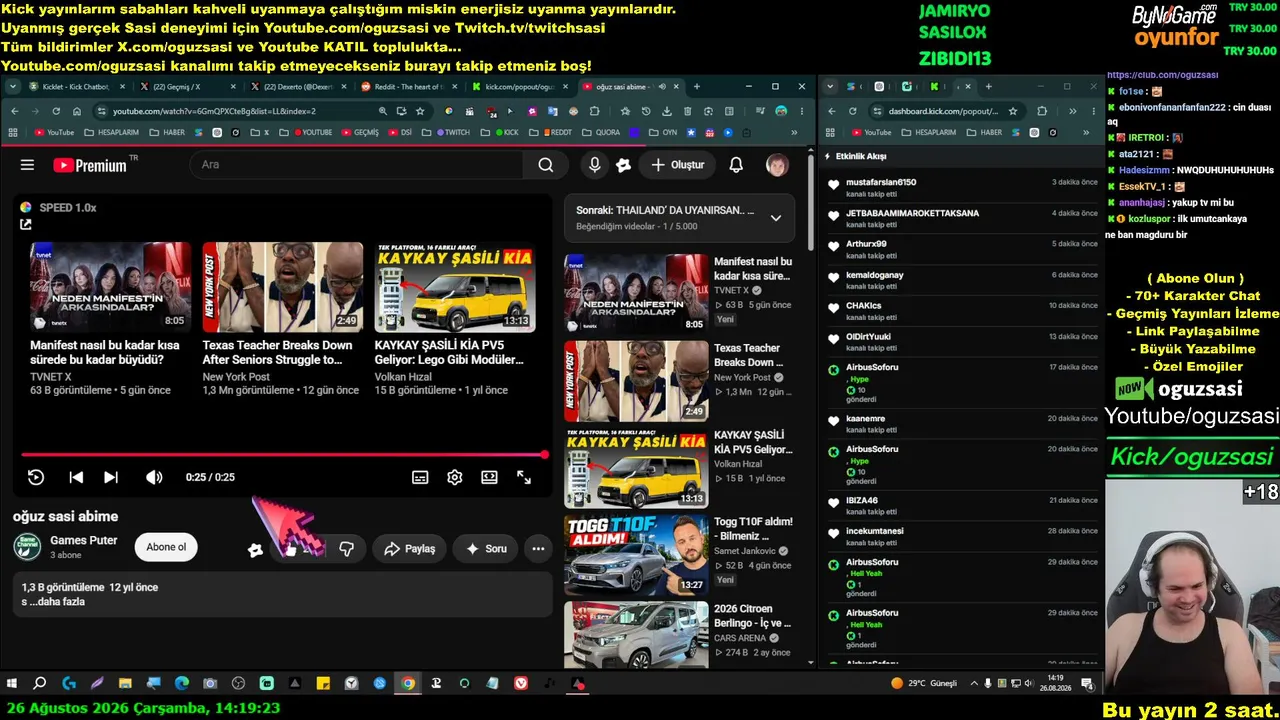Open the taskbar clock showing 14:19
This screenshot has height=720, width=1280.
click(1055, 684)
